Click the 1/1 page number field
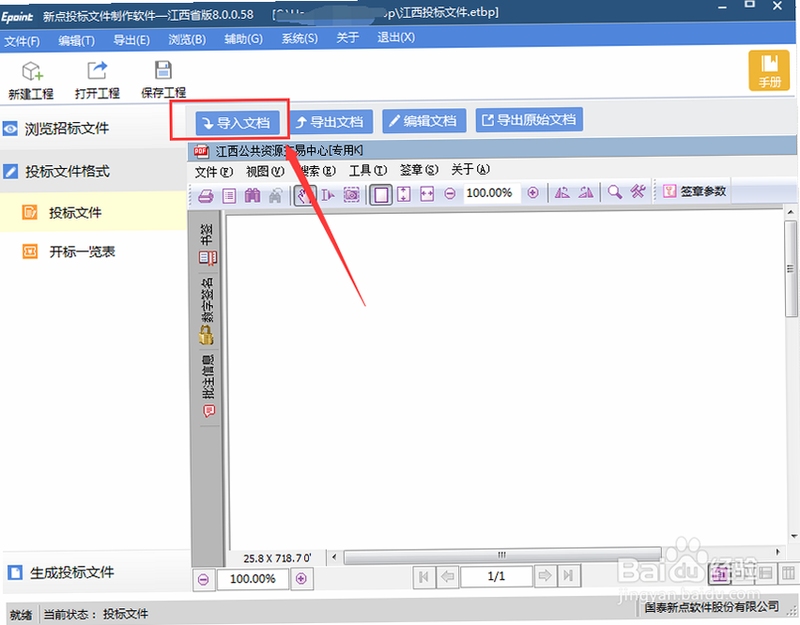Image resolution: width=800 pixels, height=625 pixels. tap(496, 577)
